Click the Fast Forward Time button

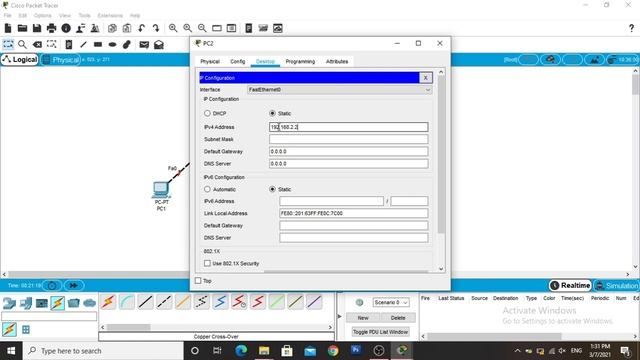[x=74, y=285]
